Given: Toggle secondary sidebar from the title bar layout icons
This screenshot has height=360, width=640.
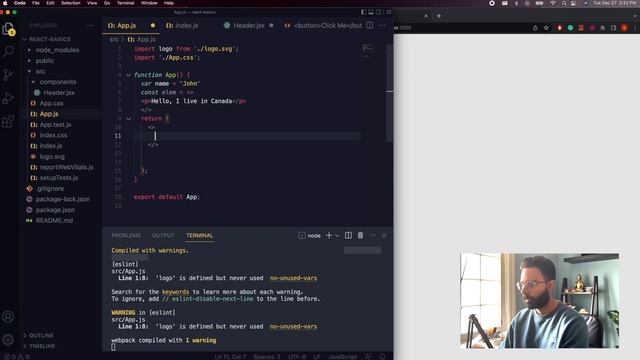Looking at the screenshot, I should (378, 12).
